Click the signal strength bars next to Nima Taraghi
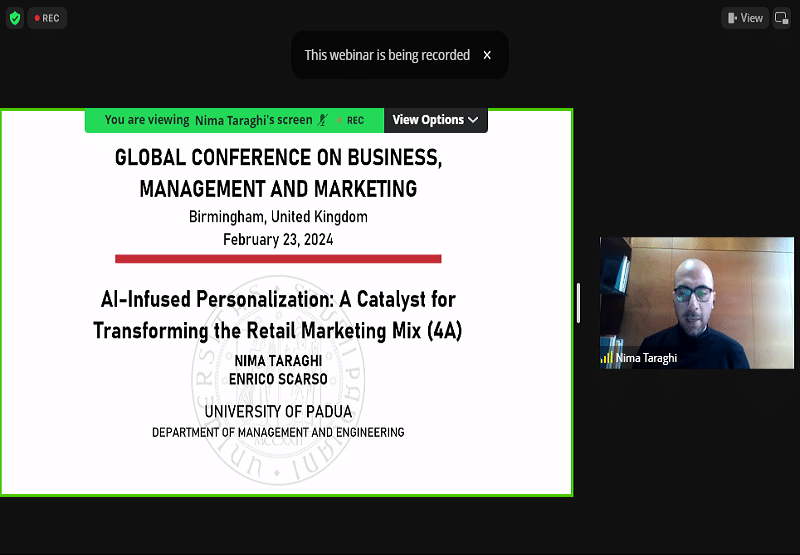Image resolution: width=800 pixels, height=555 pixels. pyautogui.click(x=607, y=358)
